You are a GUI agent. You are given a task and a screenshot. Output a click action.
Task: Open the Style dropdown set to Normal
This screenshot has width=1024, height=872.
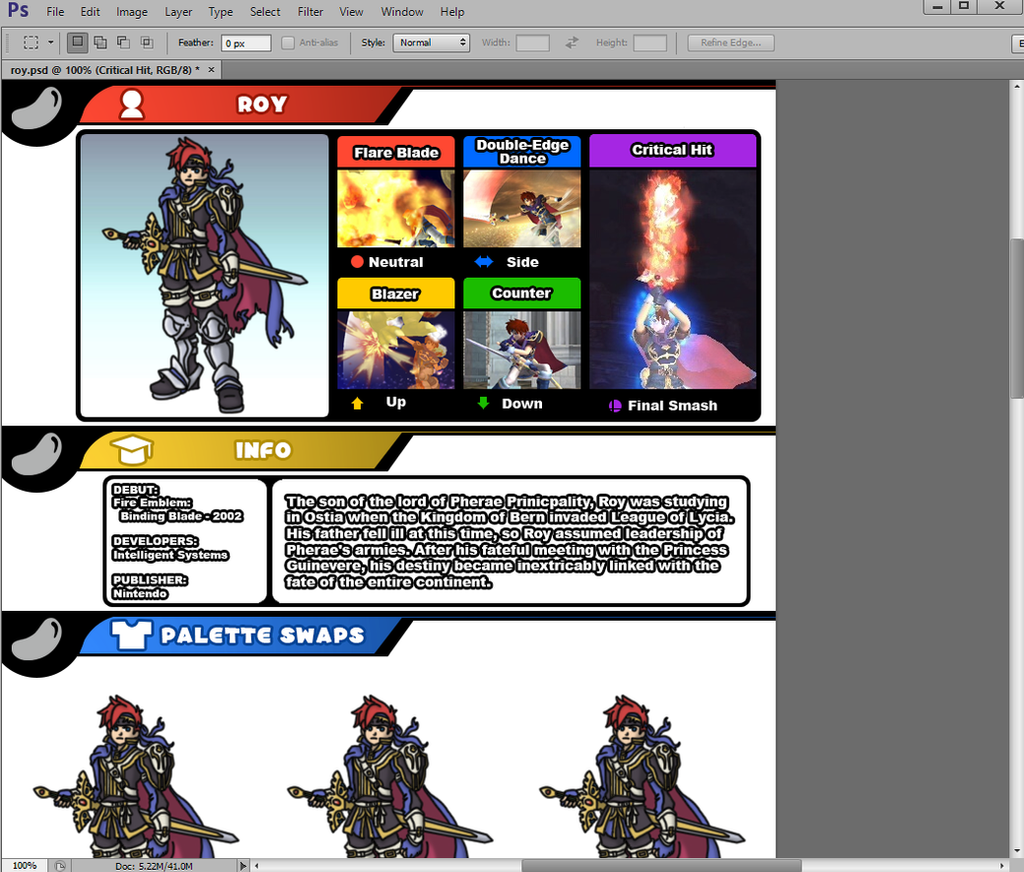click(x=431, y=42)
